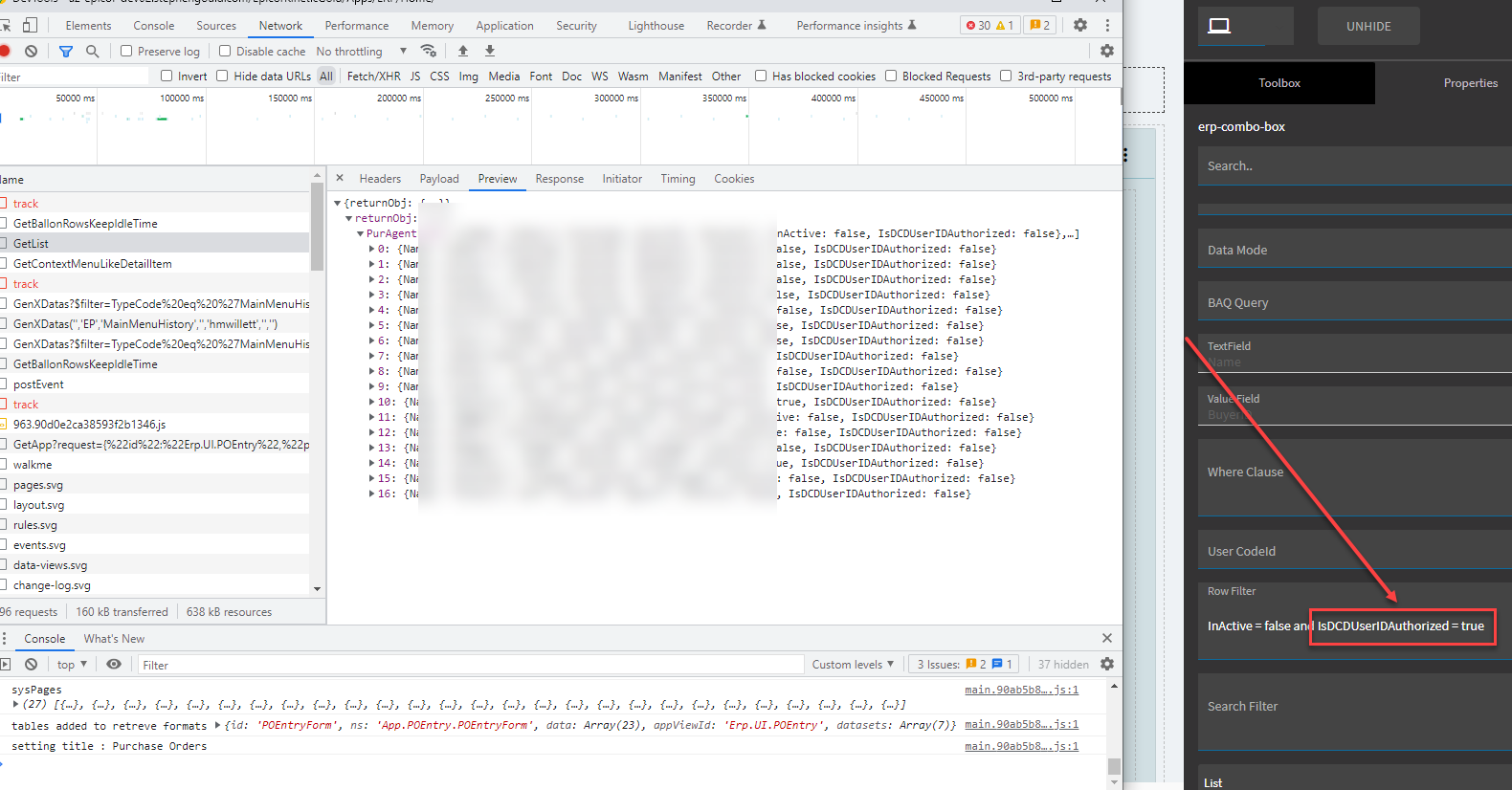Click the errors and warnings counter
Viewport: 1512px width, 790px height.
click(990, 26)
